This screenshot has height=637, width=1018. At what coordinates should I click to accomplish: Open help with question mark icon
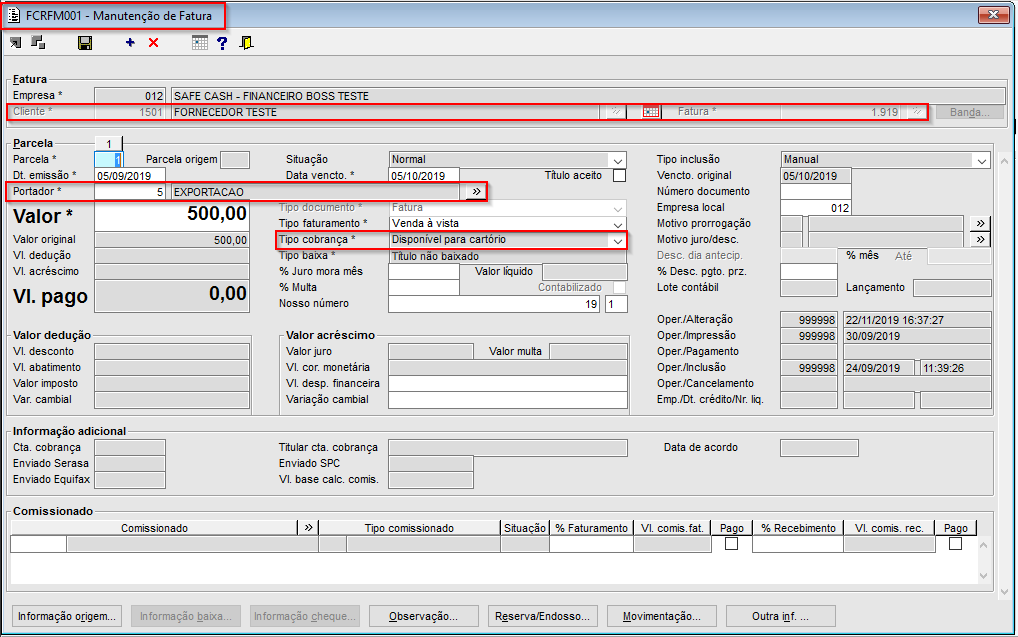tap(222, 43)
